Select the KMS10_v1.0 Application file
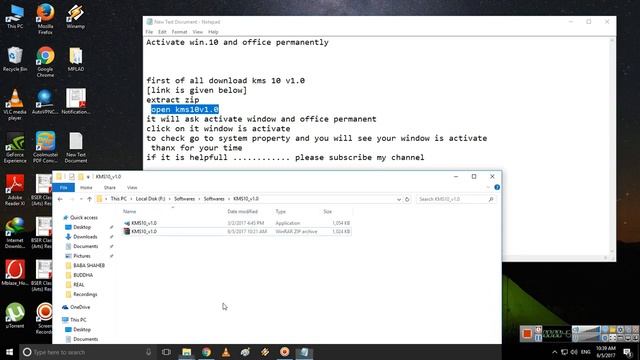 coord(237,223)
